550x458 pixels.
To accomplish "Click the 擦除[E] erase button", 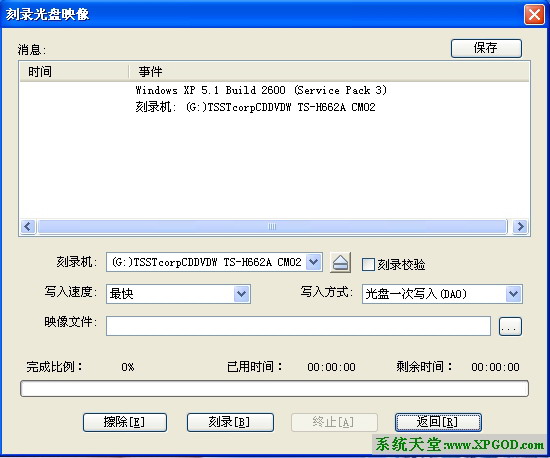I will [x=125, y=422].
